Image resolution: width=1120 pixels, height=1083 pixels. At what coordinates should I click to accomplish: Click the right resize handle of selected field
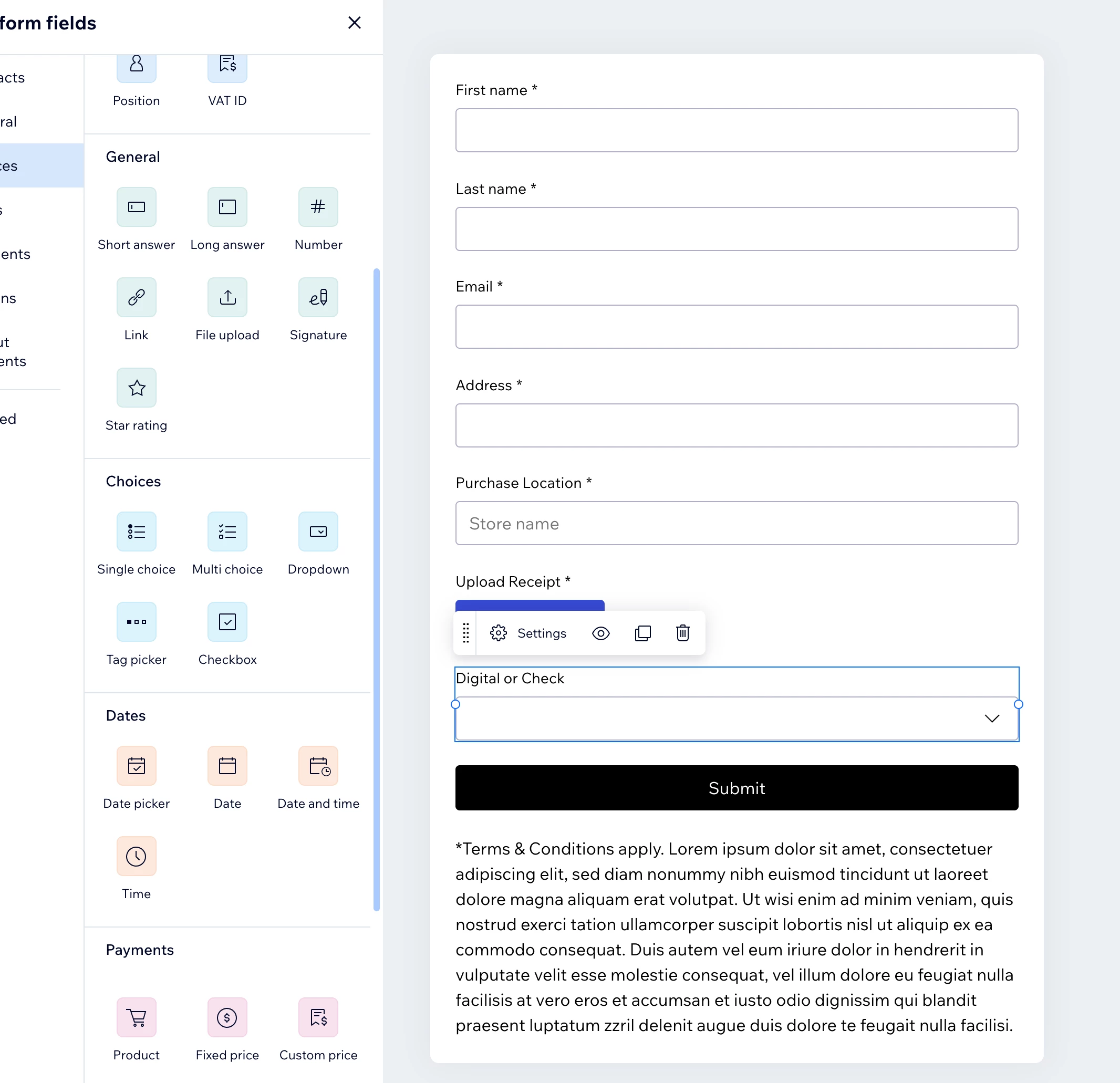(x=1018, y=704)
